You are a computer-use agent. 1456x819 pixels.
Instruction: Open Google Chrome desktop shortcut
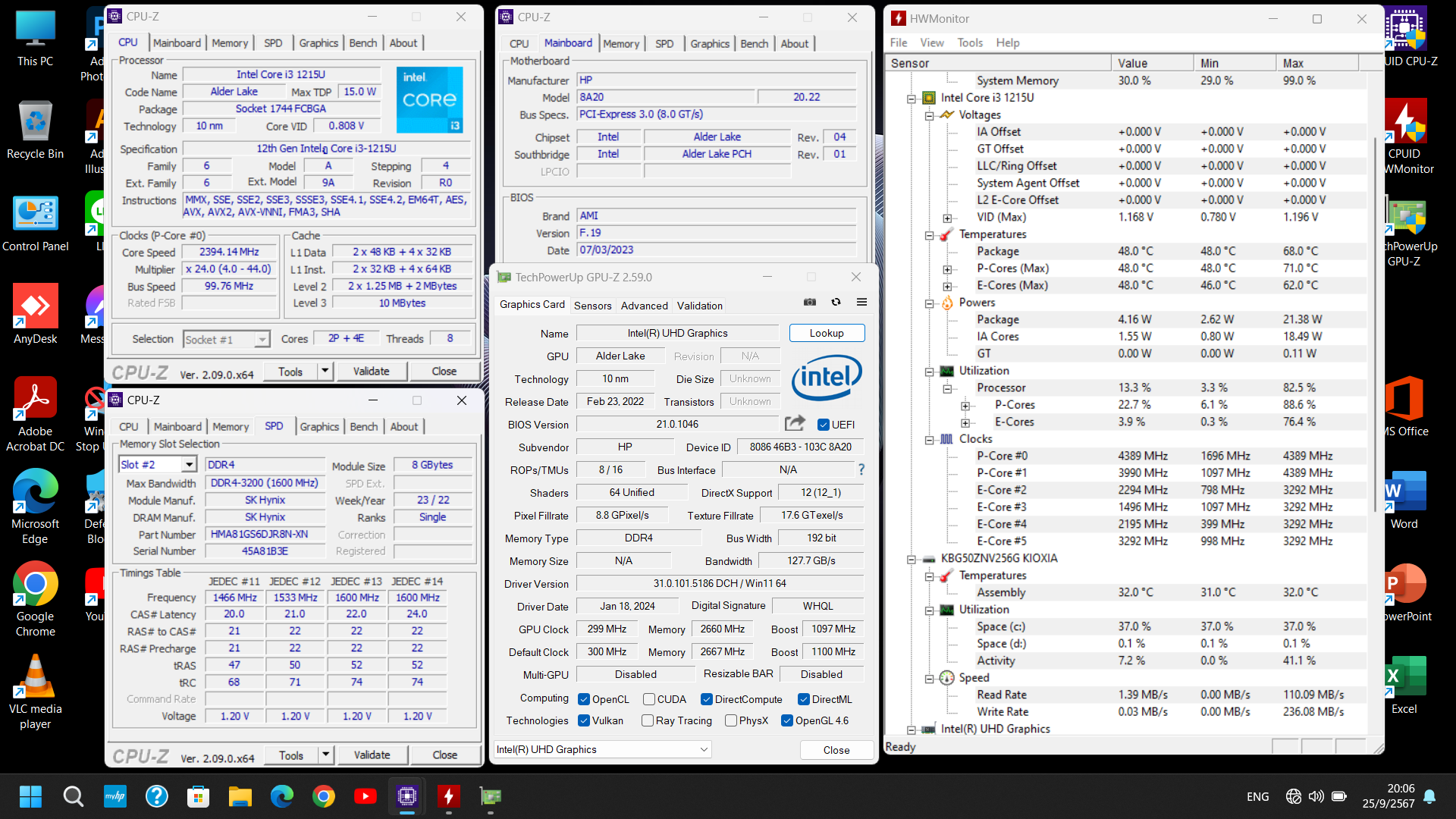pos(35,599)
